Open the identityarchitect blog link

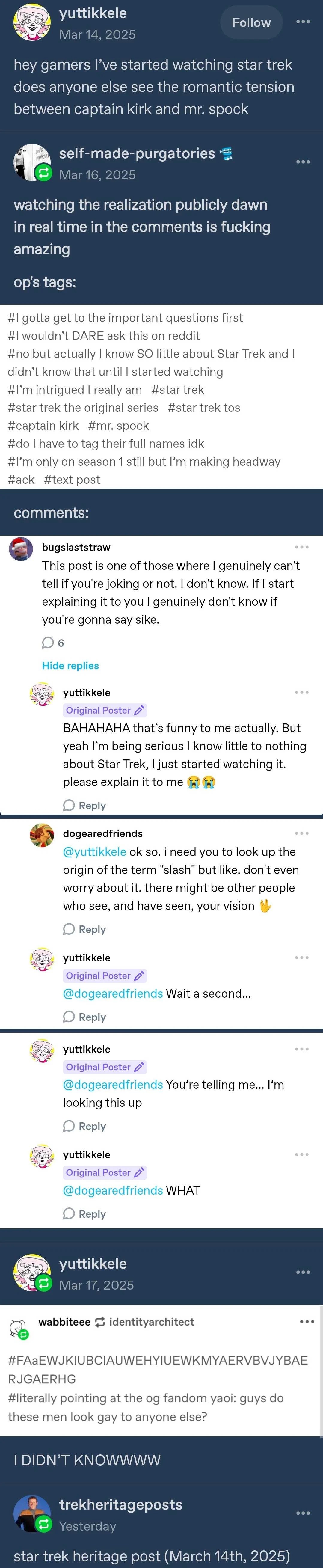click(152, 1321)
